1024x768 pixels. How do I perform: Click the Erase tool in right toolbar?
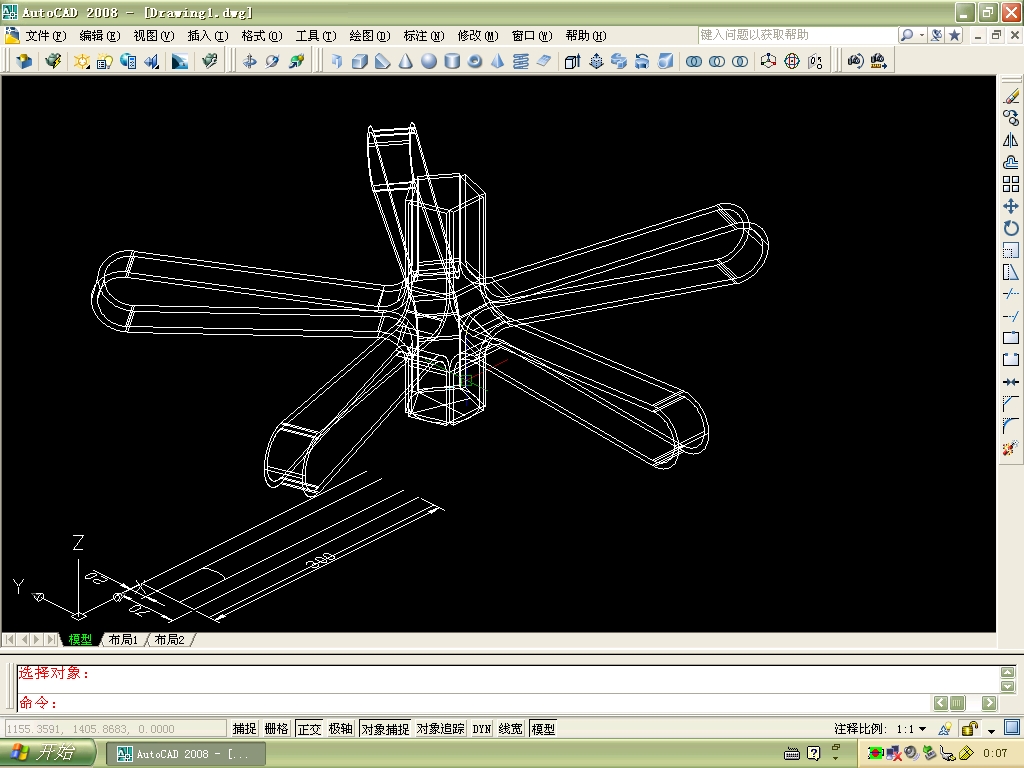point(1011,96)
